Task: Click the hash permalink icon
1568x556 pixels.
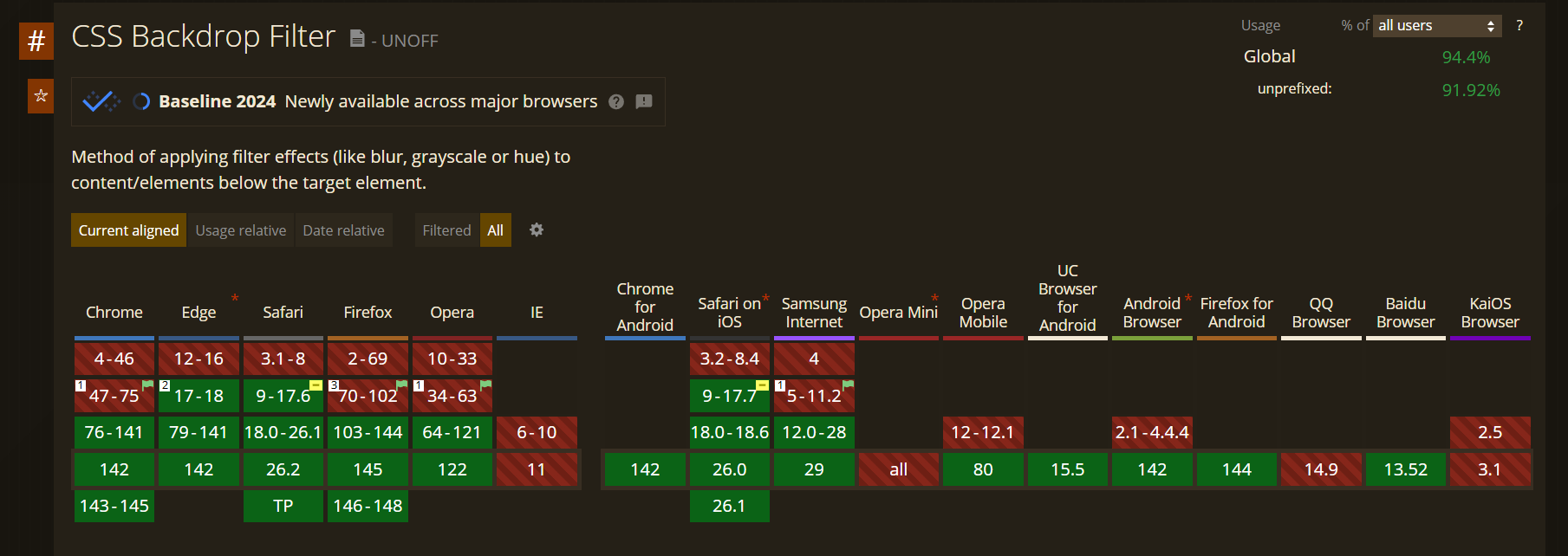Action: tap(36, 41)
